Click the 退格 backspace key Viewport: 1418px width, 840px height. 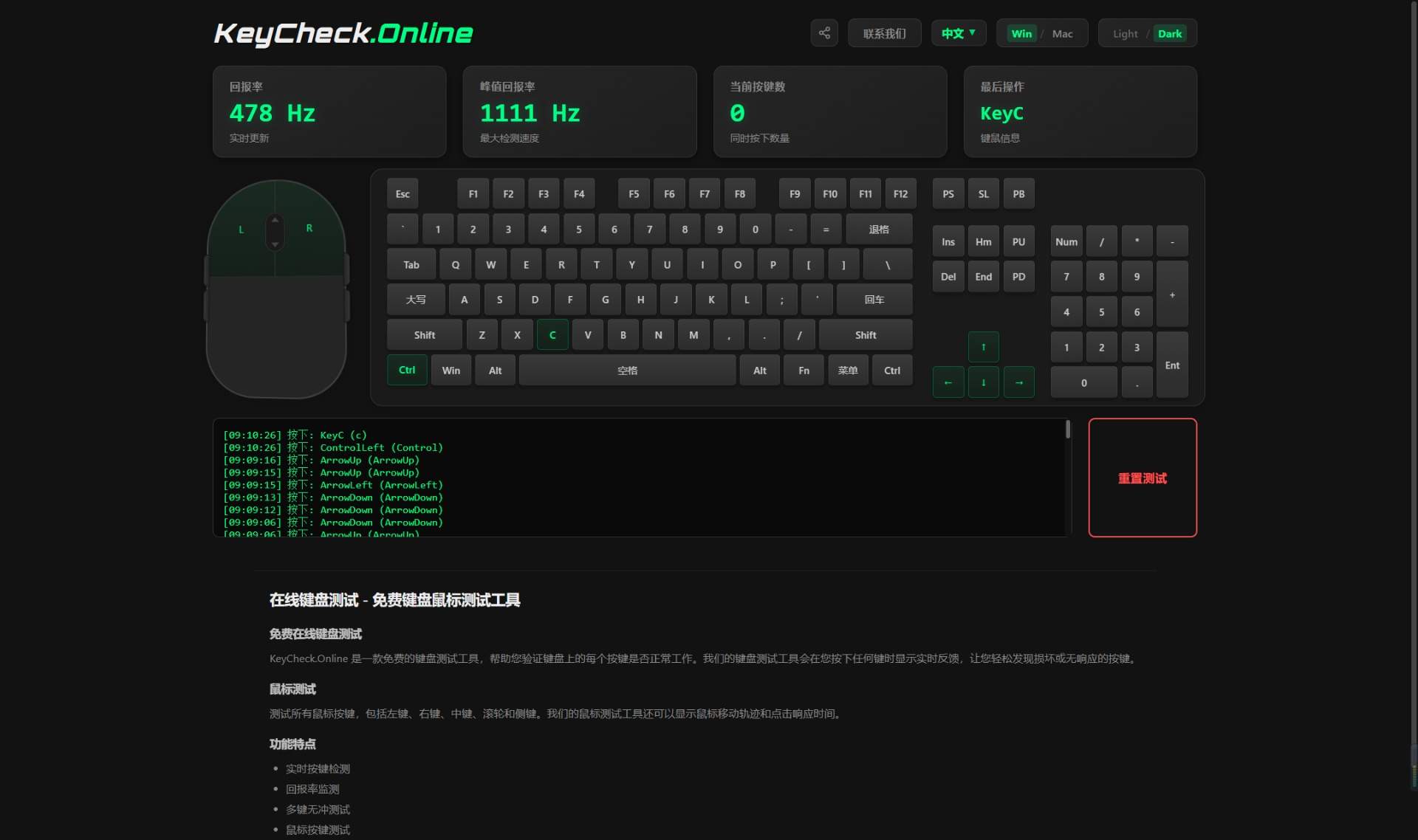pos(879,229)
